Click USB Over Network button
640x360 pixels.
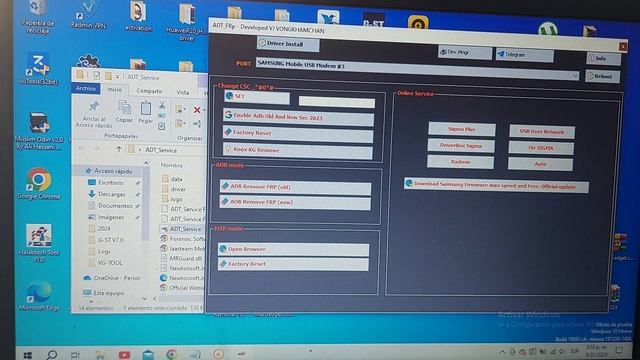[542, 132]
